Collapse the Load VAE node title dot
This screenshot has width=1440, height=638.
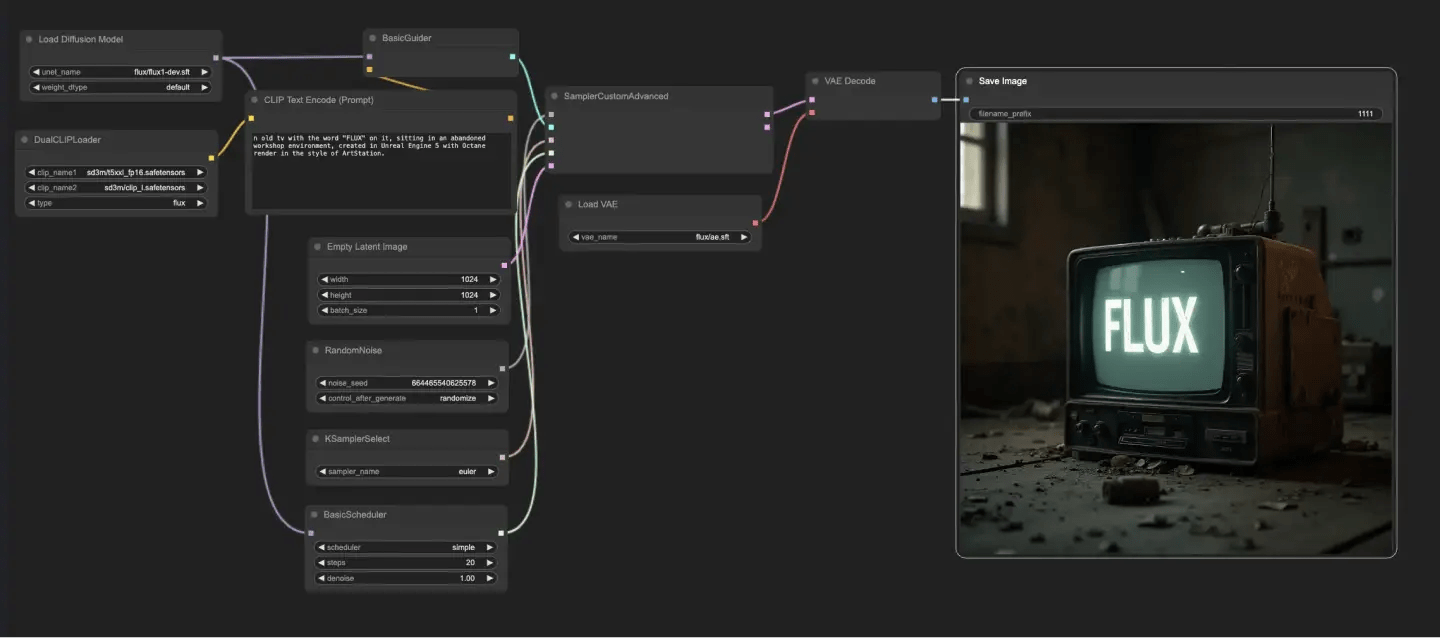[568, 204]
